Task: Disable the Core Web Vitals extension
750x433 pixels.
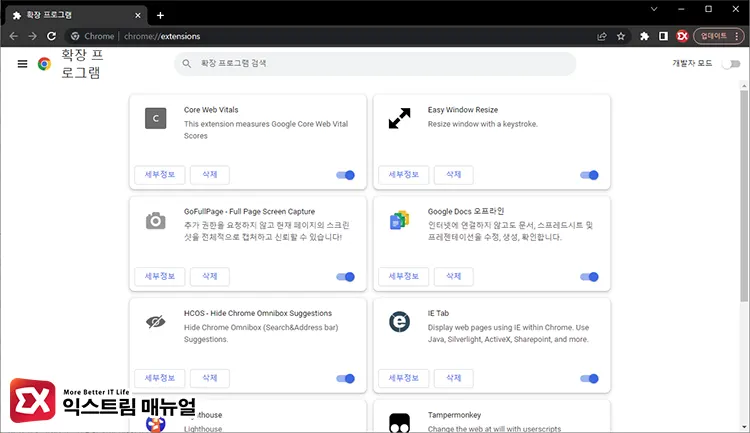Action: 346,175
